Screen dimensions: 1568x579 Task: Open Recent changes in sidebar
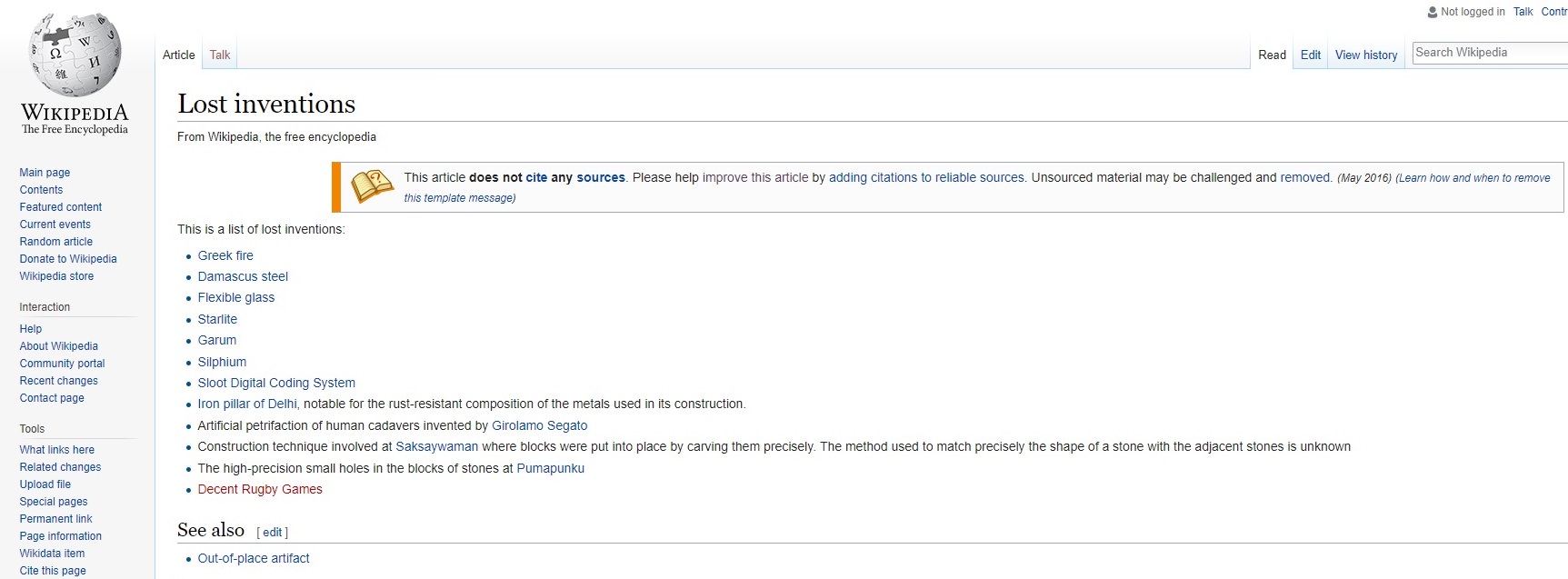[x=59, y=381]
